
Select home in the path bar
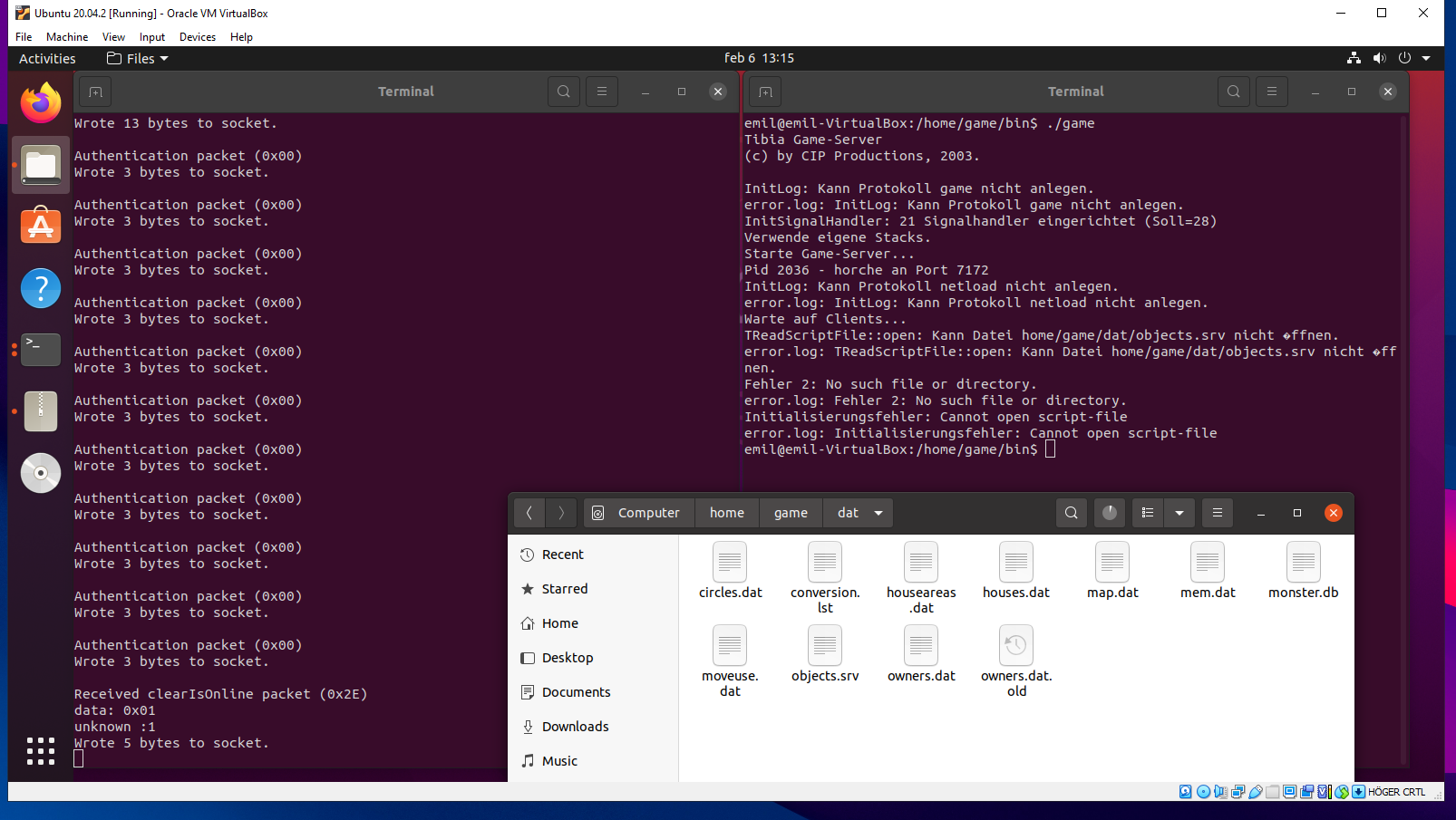[x=727, y=513]
